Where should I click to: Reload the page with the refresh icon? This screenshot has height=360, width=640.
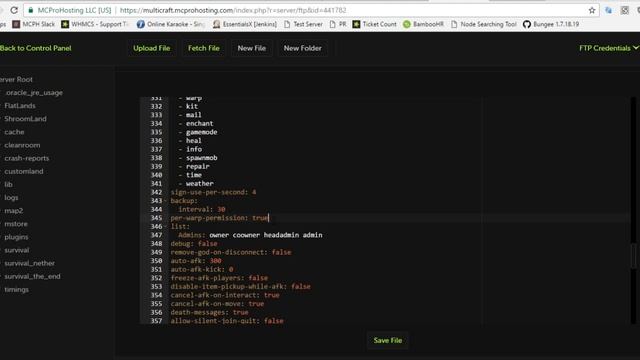[14, 10]
